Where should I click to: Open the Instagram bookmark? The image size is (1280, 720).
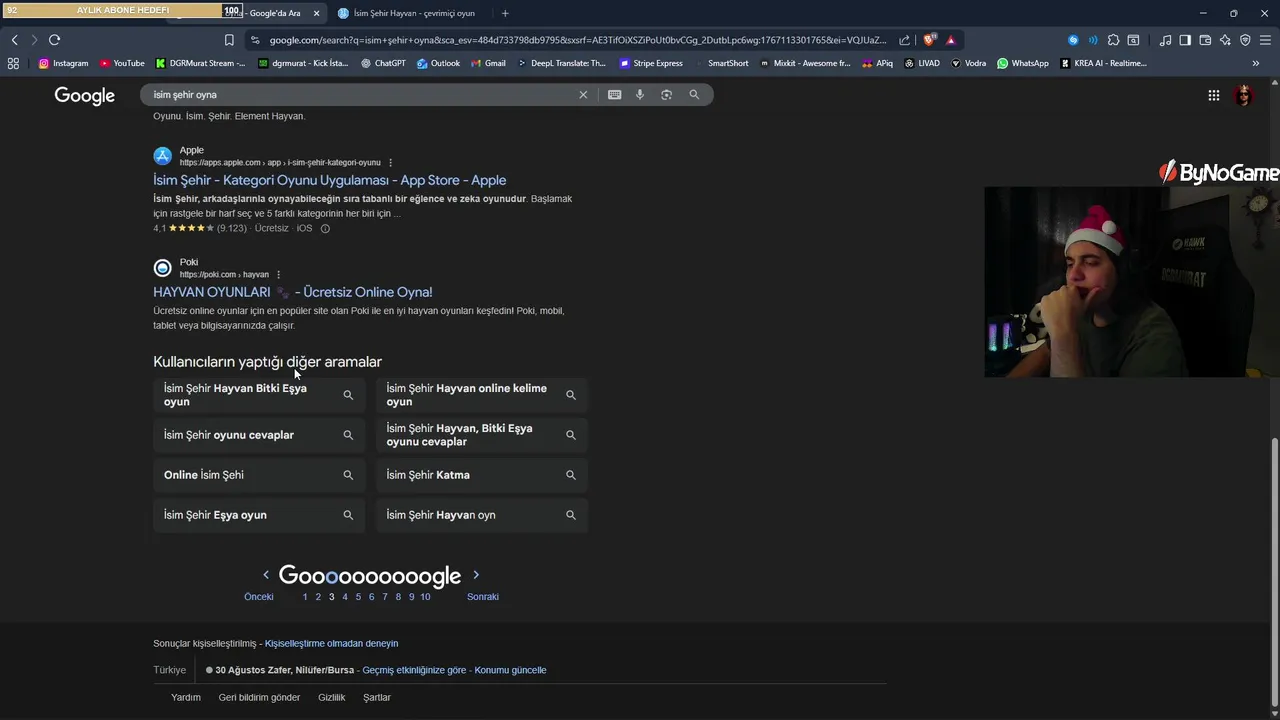(x=63, y=63)
